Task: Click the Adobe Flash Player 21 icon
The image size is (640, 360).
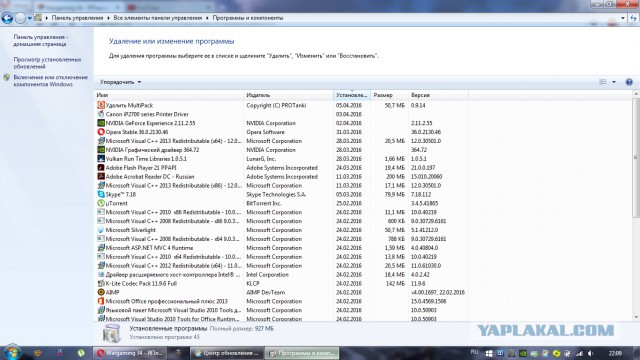Action: 101,167
